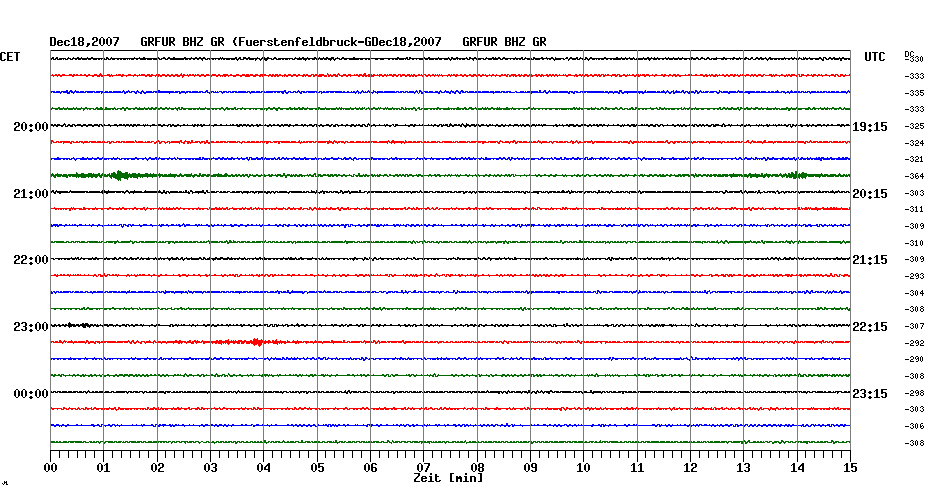This screenshot has height=494, width=930.
Task: Click the green seismic burst near minute 14
Action: pos(796,175)
